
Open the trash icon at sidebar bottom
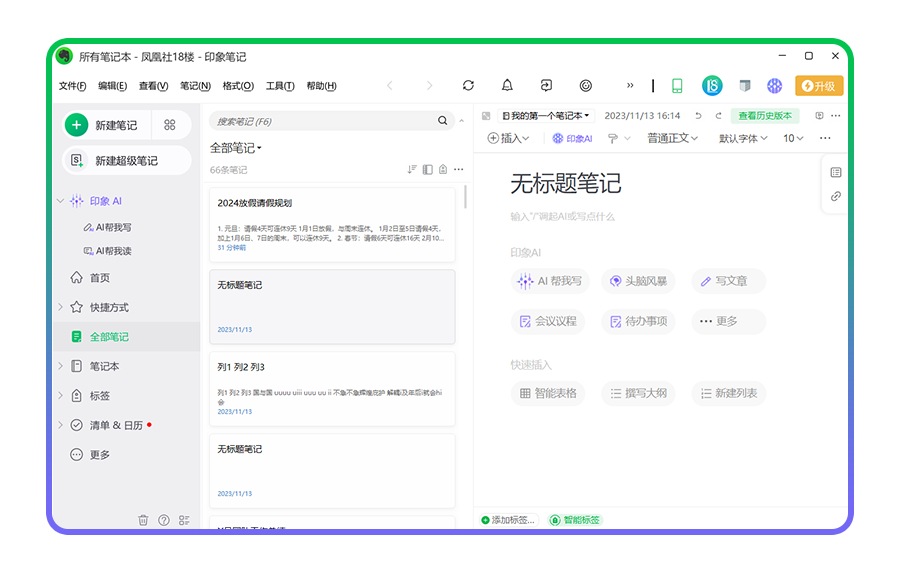[x=143, y=520]
